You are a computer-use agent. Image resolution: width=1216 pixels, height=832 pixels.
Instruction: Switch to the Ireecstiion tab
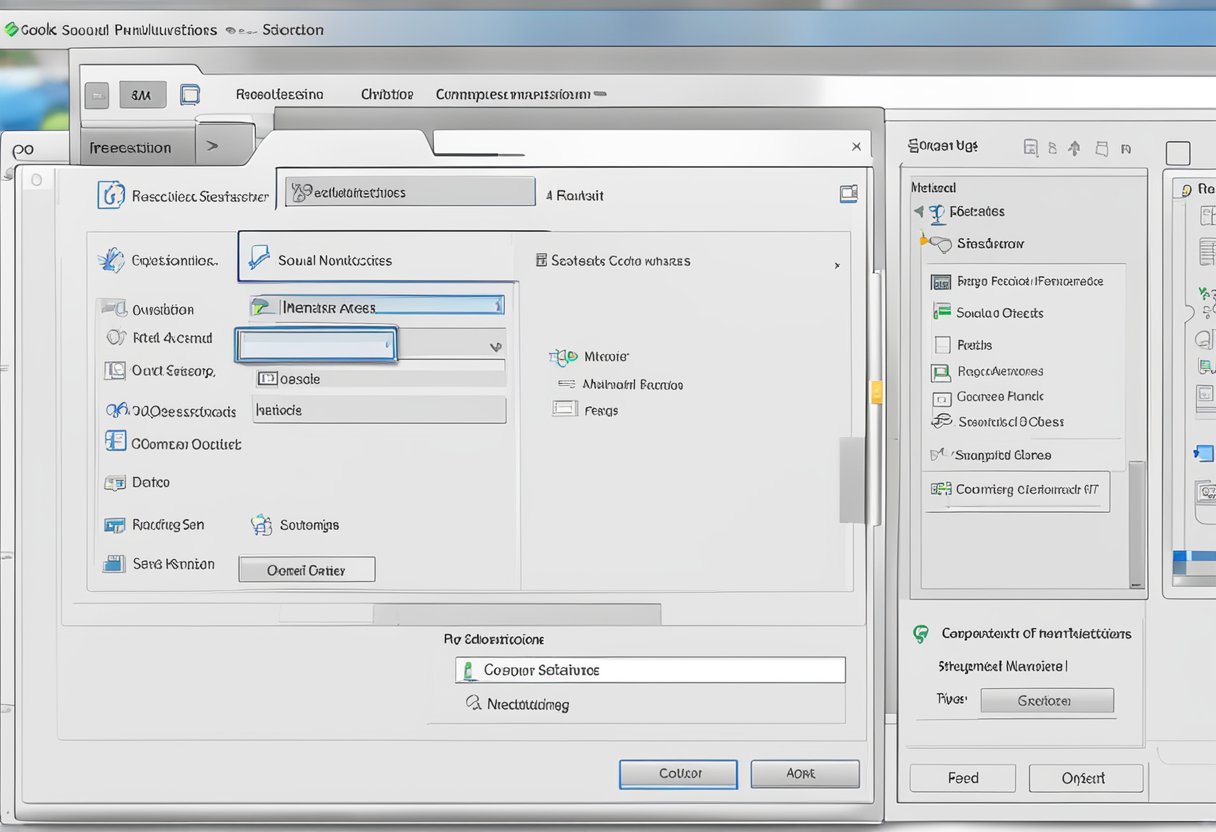(x=130, y=148)
